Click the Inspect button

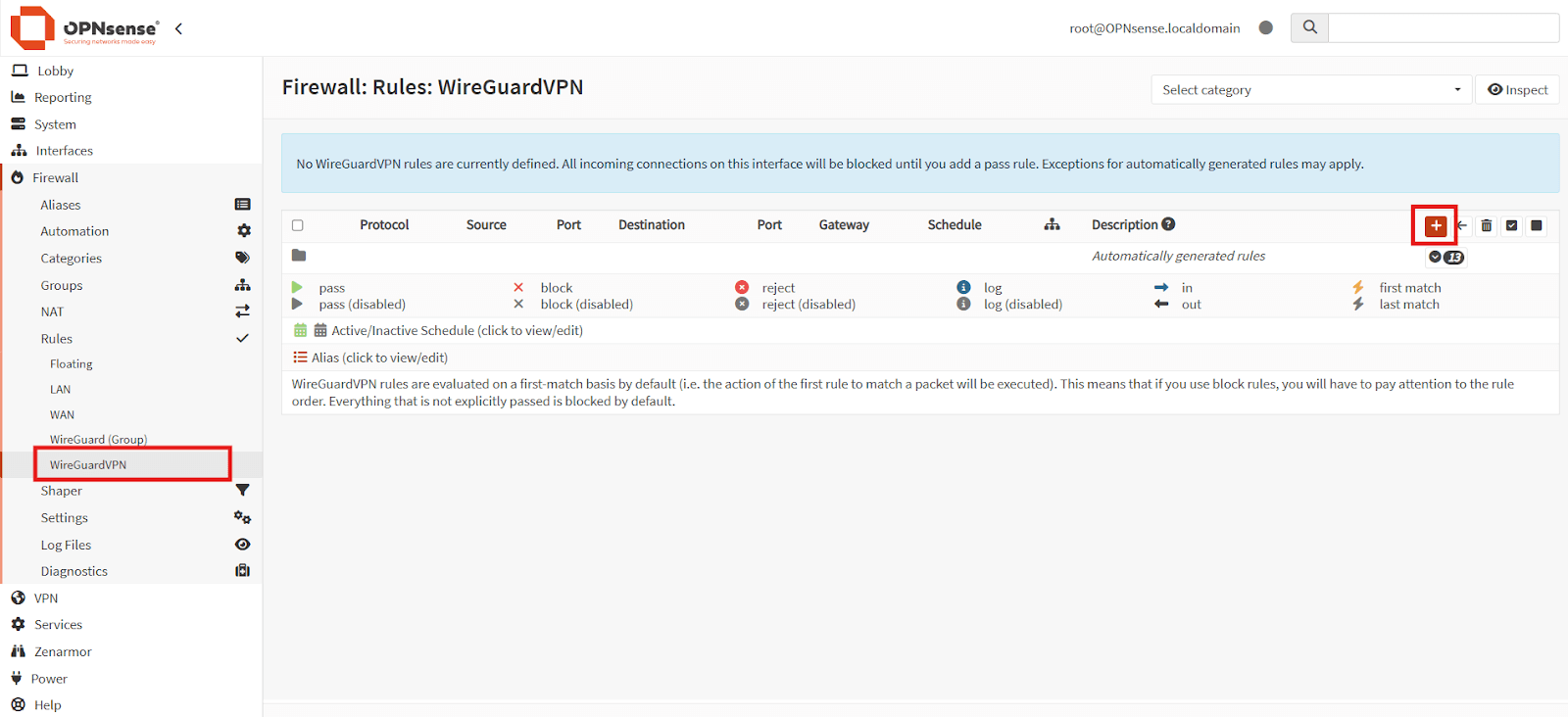pyautogui.click(x=1517, y=90)
